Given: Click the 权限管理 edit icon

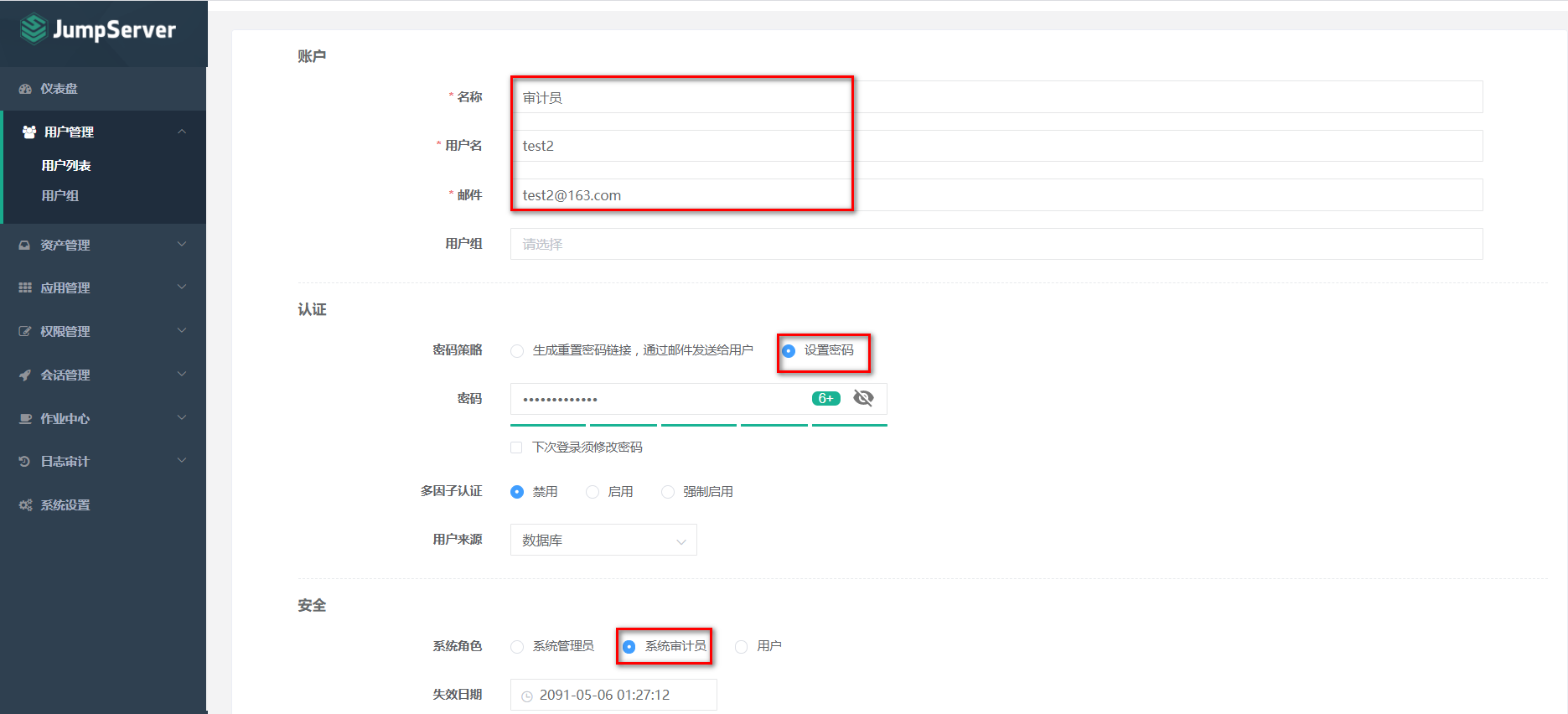Looking at the screenshot, I should [25, 332].
